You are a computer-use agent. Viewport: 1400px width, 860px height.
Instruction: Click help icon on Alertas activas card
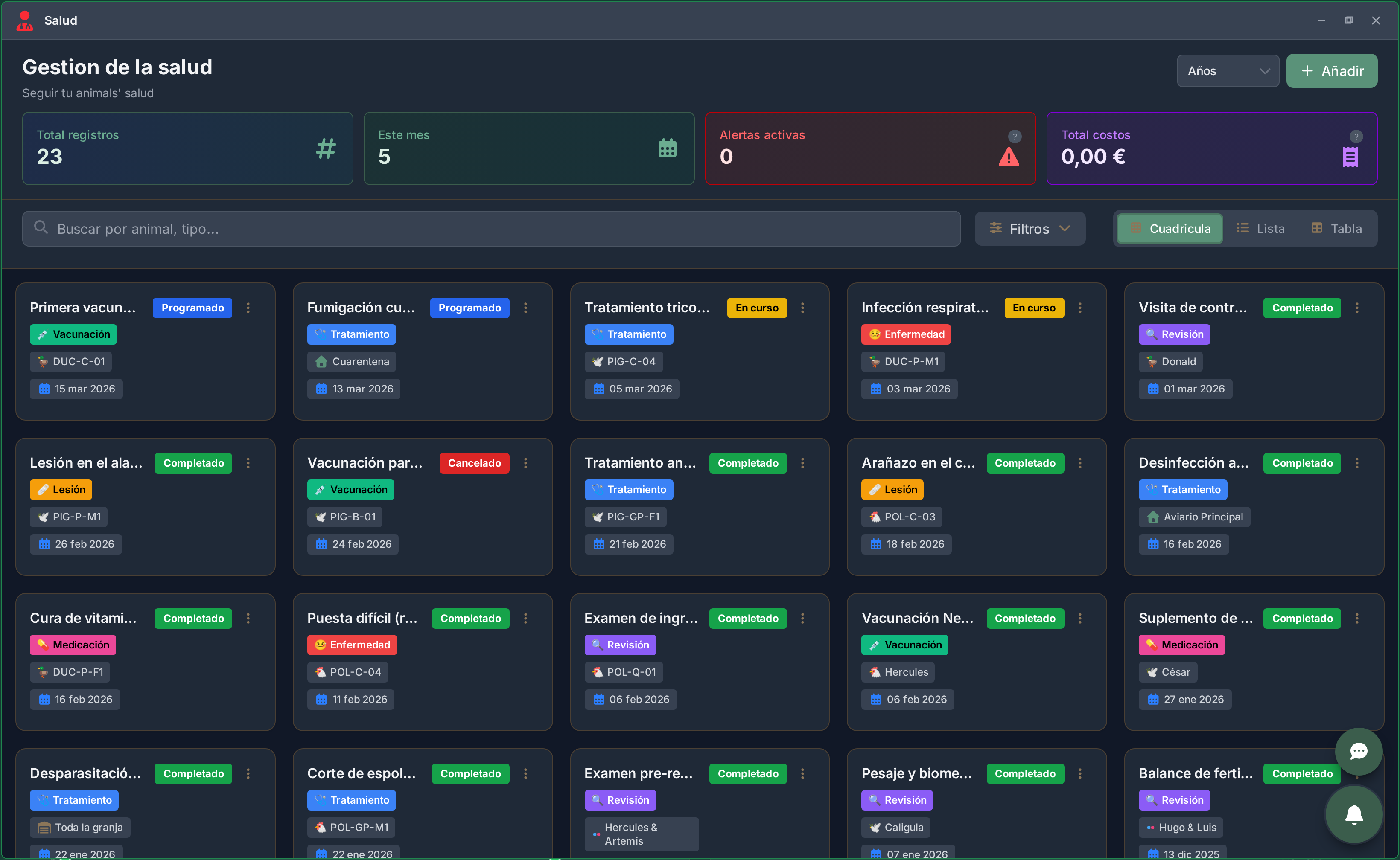[1014, 137]
